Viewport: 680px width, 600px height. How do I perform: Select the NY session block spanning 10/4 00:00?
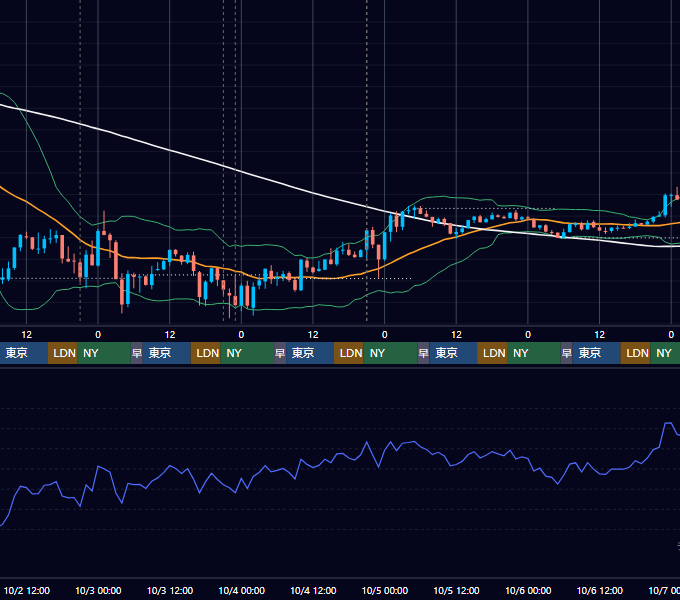pos(247,353)
